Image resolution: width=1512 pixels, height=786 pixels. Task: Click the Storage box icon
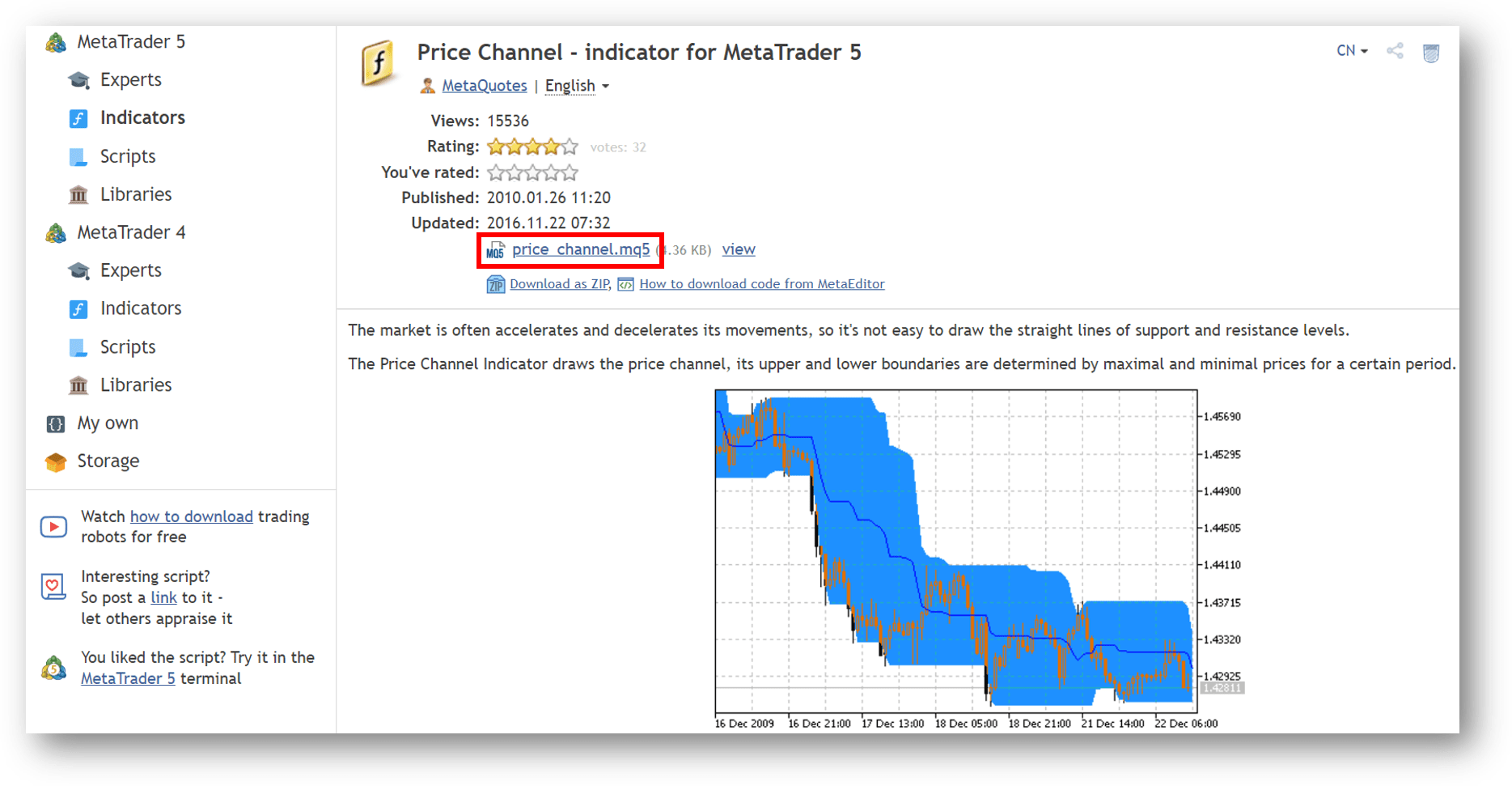[56, 462]
